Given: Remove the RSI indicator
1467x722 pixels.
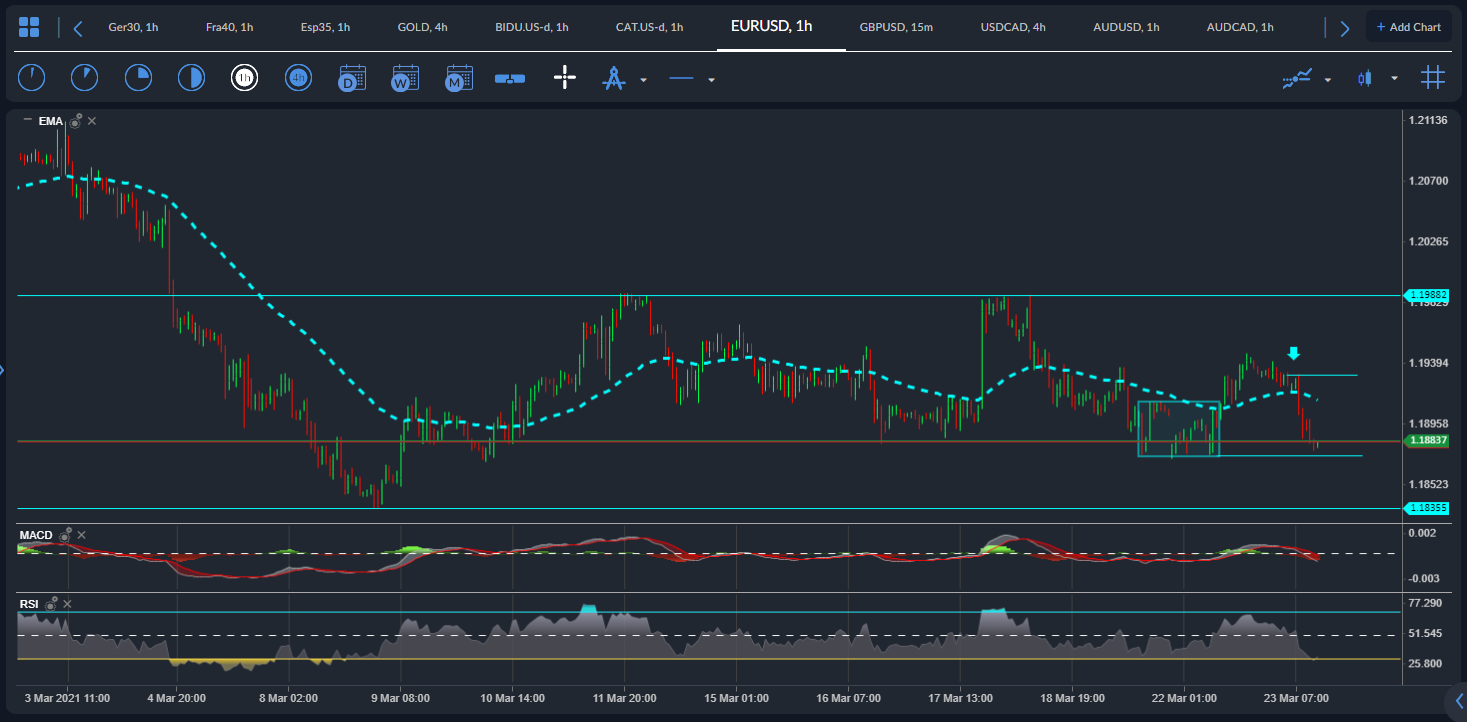Looking at the screenshot, I should click(x=65, y=604).
